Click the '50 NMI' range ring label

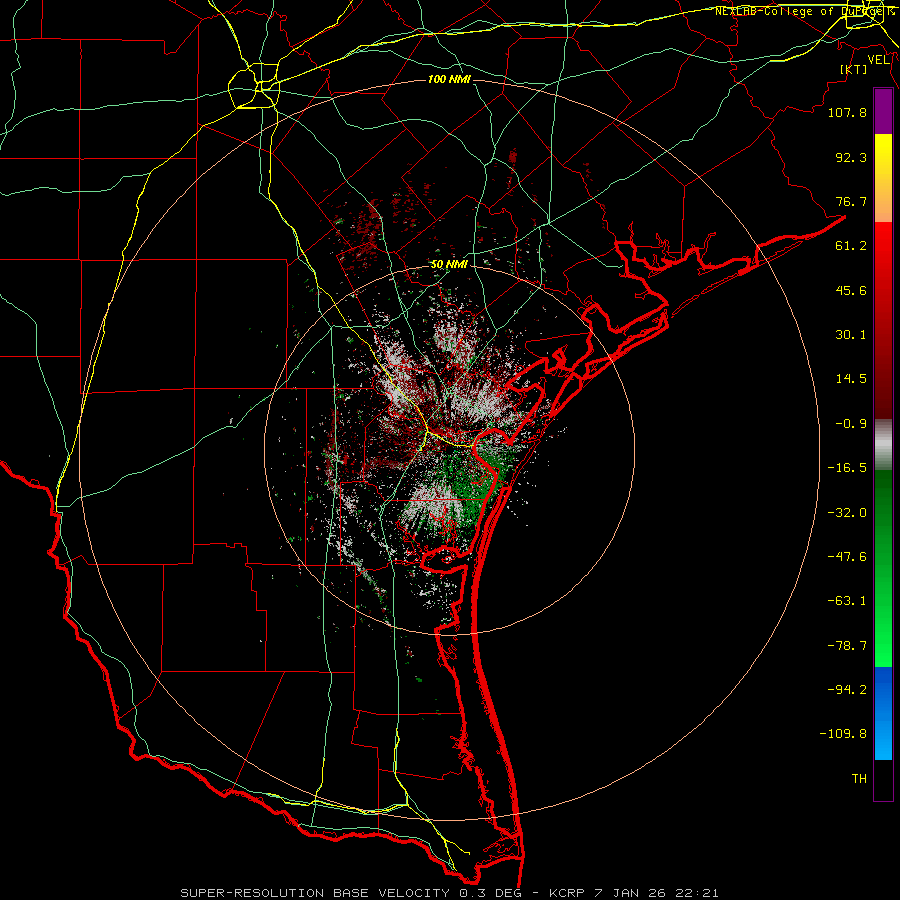(449, 265)
